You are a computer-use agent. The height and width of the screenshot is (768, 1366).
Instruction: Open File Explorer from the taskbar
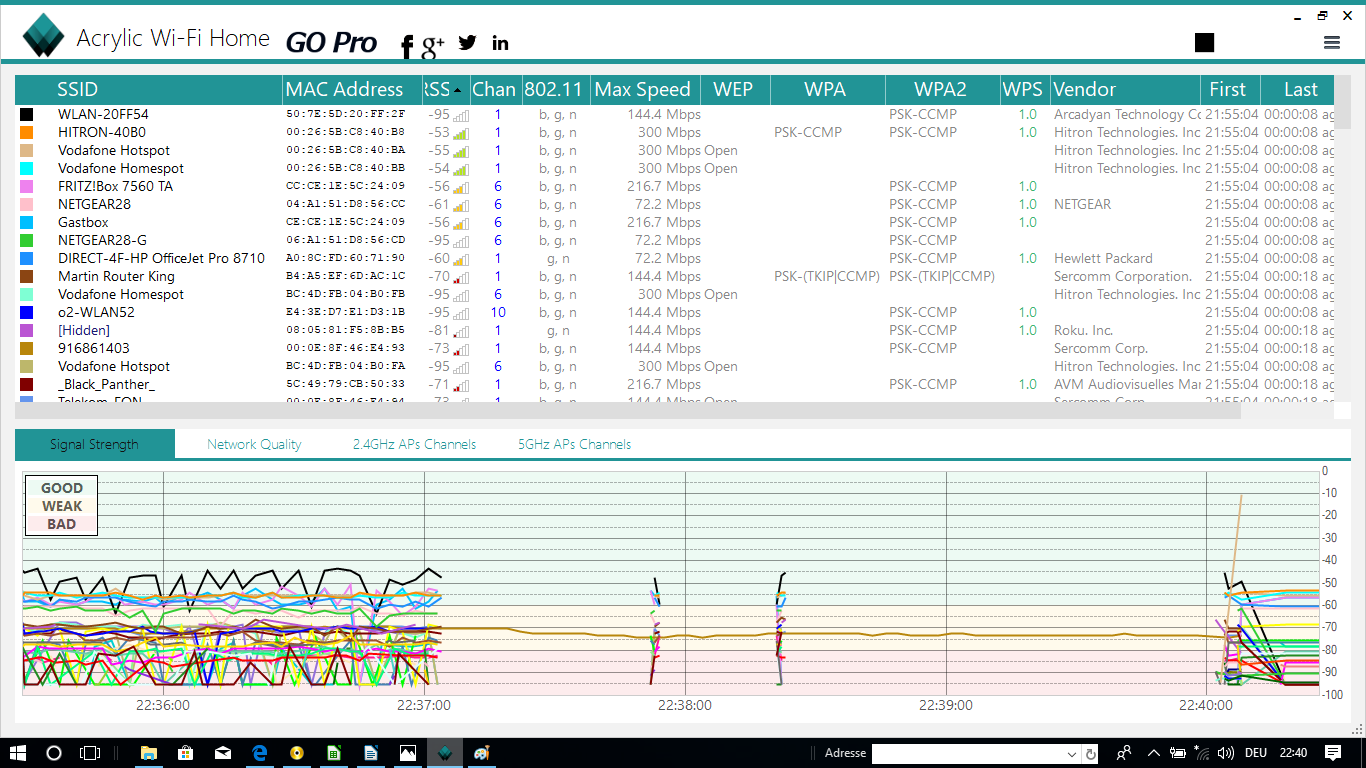(x=148, y=753)
